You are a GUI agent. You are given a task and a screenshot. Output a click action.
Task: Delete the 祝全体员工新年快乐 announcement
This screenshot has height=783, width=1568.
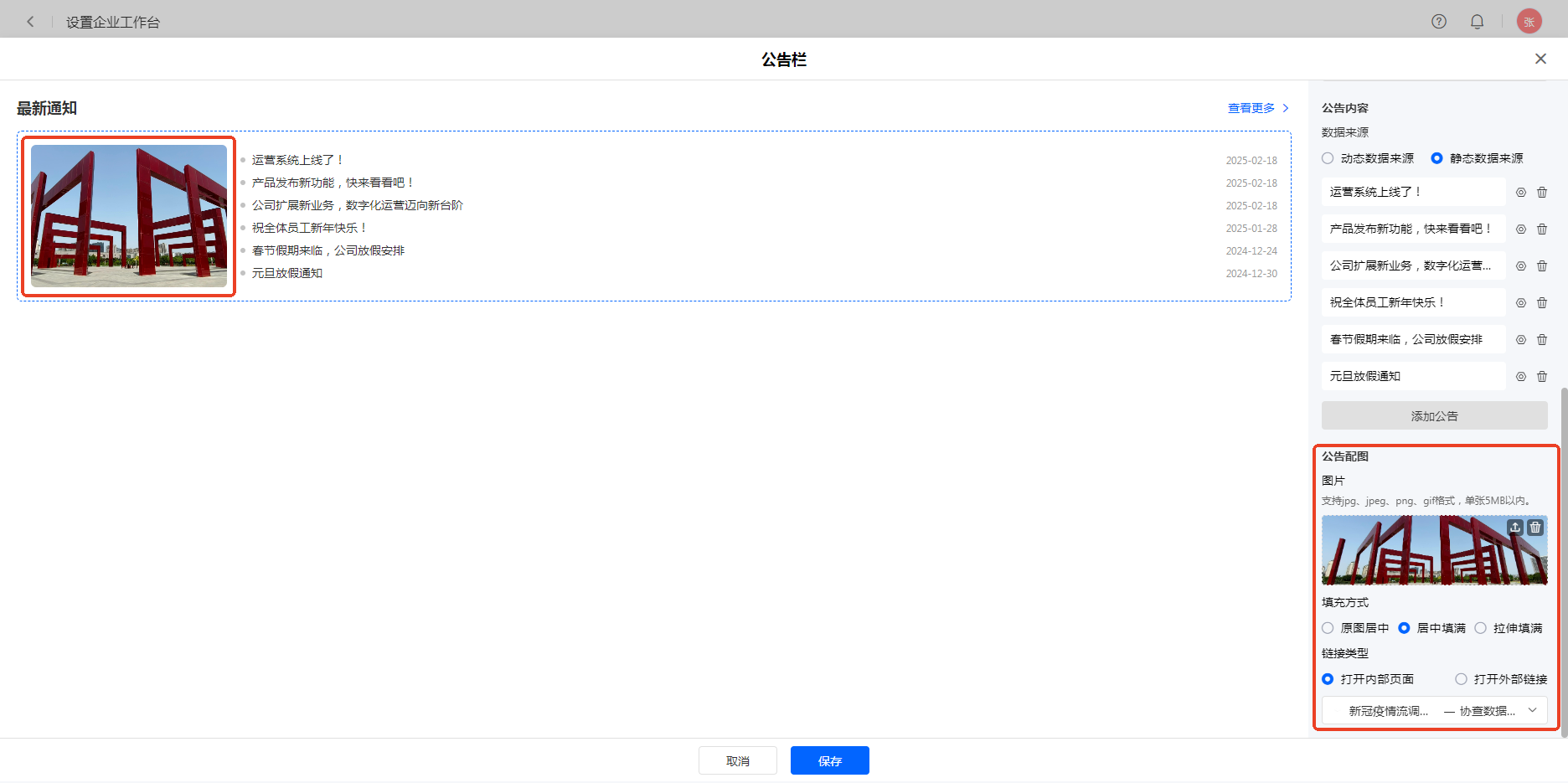(1542, 303)
